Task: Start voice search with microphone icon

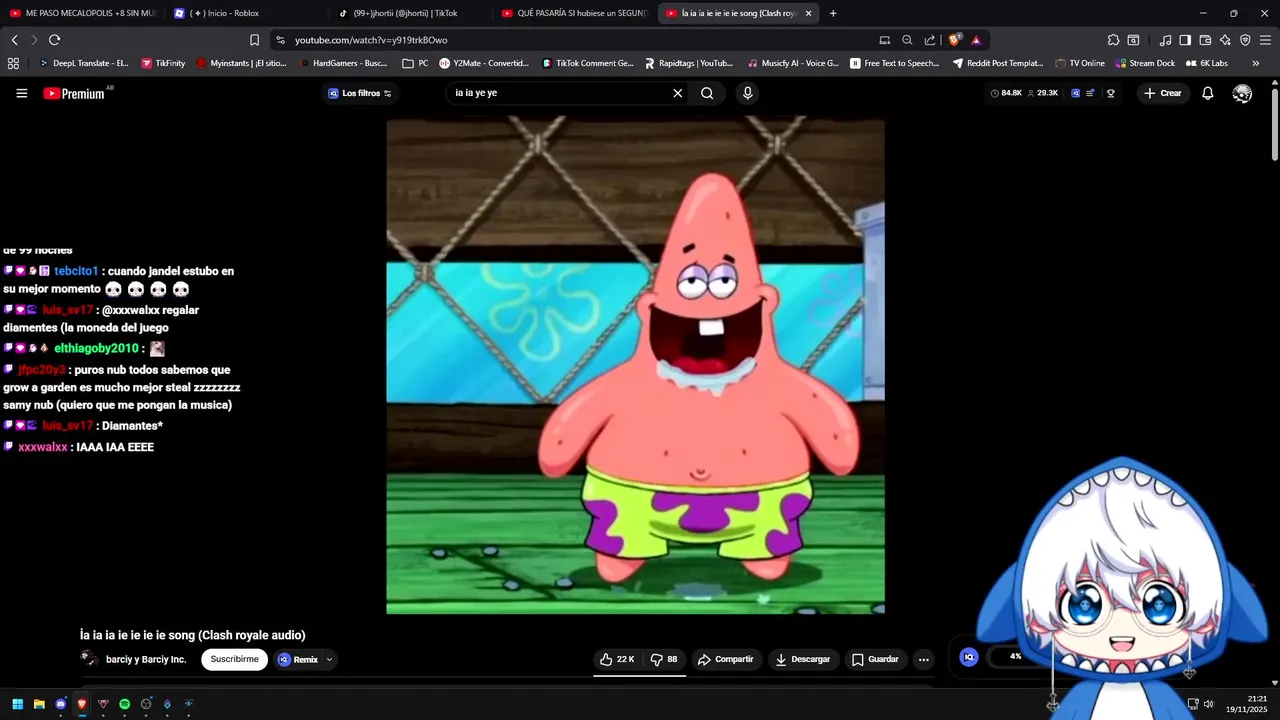Action: (747, 93)
